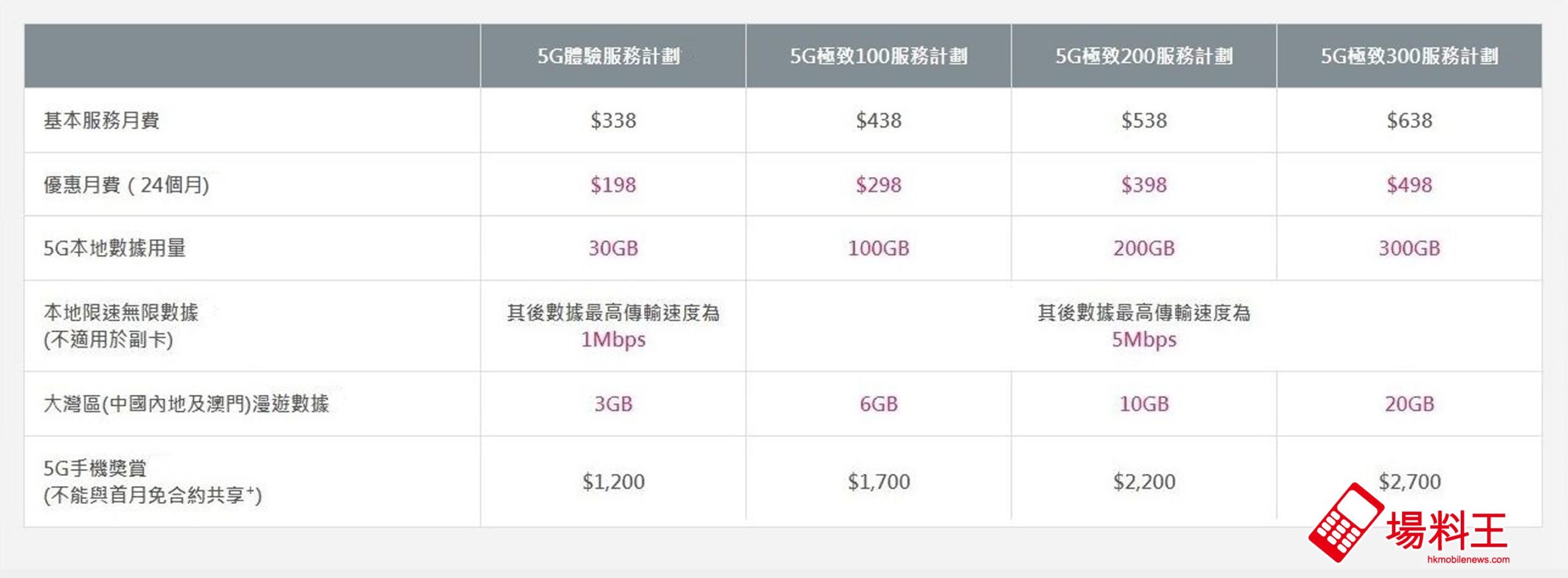Click the 20GB roaming data value
Screen dimensions: 1568x578
(x=1409, y=404)
